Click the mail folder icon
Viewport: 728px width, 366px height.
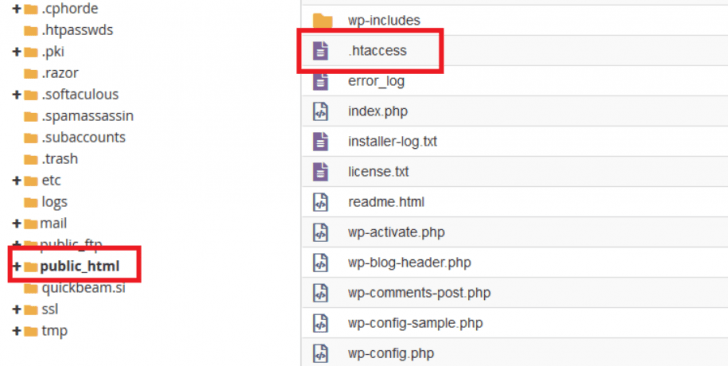31,224
